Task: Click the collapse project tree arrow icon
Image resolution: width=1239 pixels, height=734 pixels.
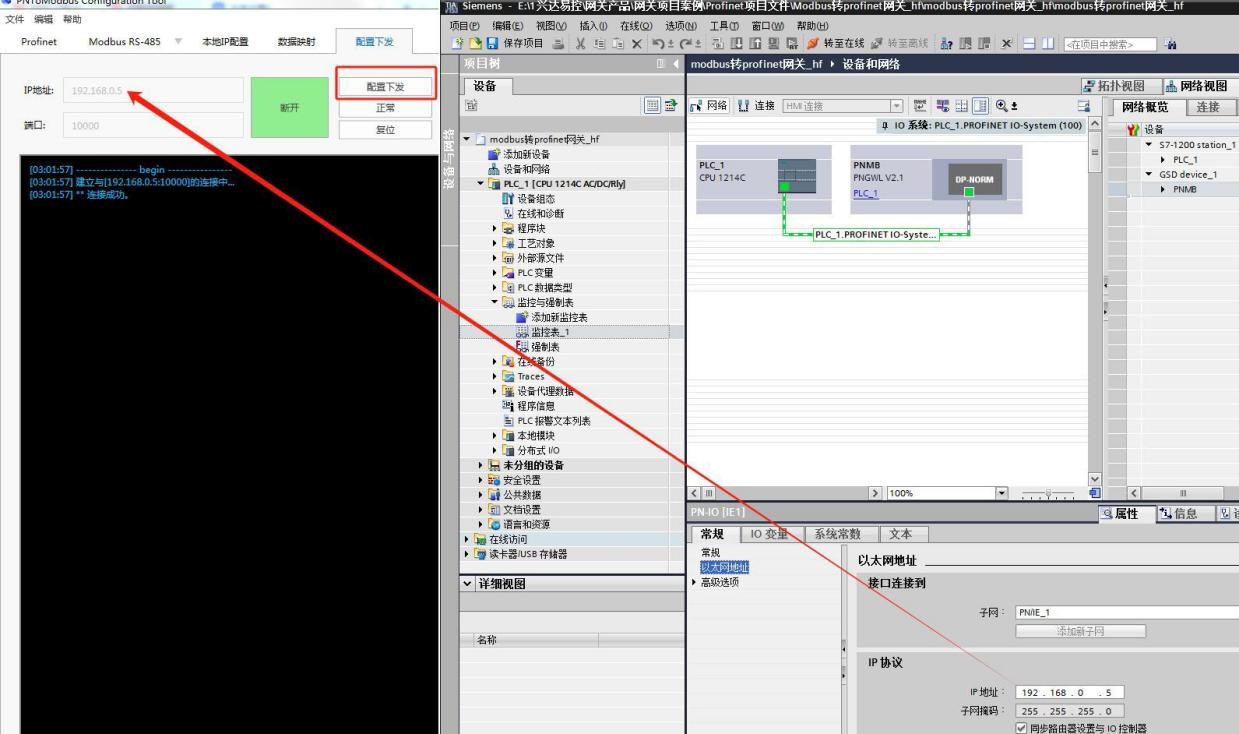Action: [x=677, y=65]
